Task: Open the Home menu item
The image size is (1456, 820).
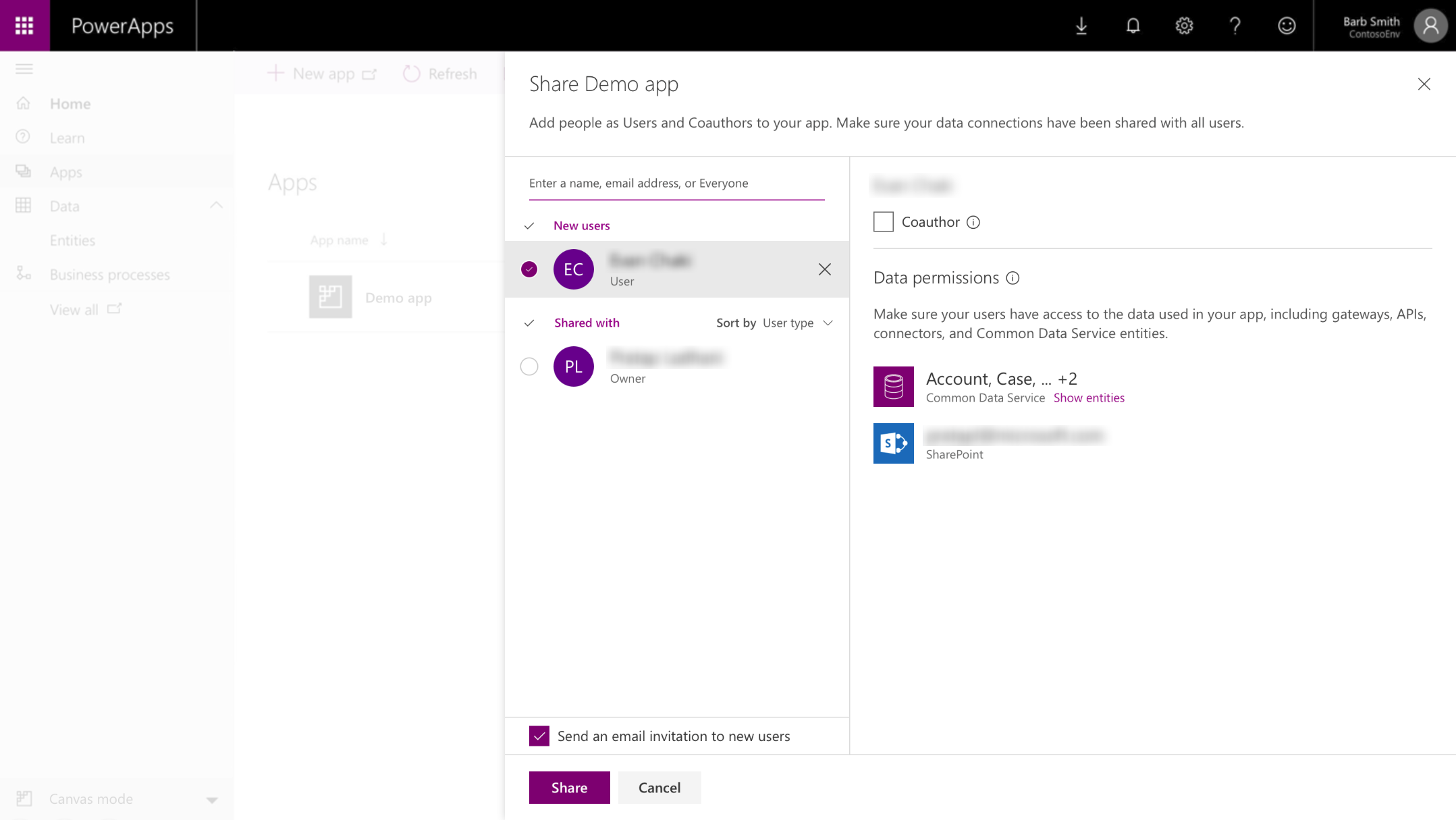Action: point(70,103)
